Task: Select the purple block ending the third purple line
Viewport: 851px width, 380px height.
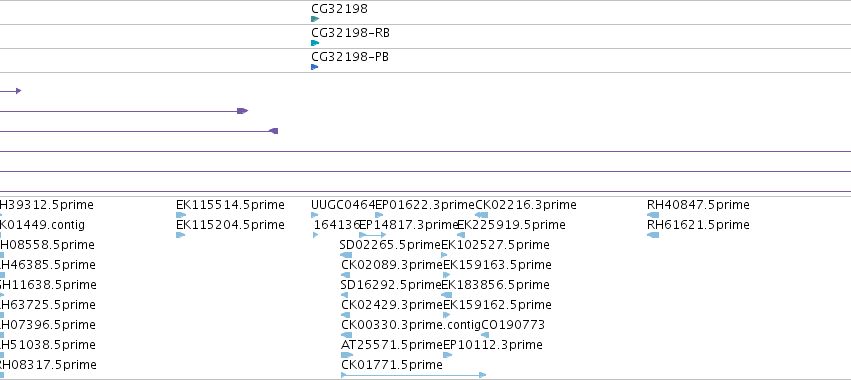Action: tap(274, 131)
